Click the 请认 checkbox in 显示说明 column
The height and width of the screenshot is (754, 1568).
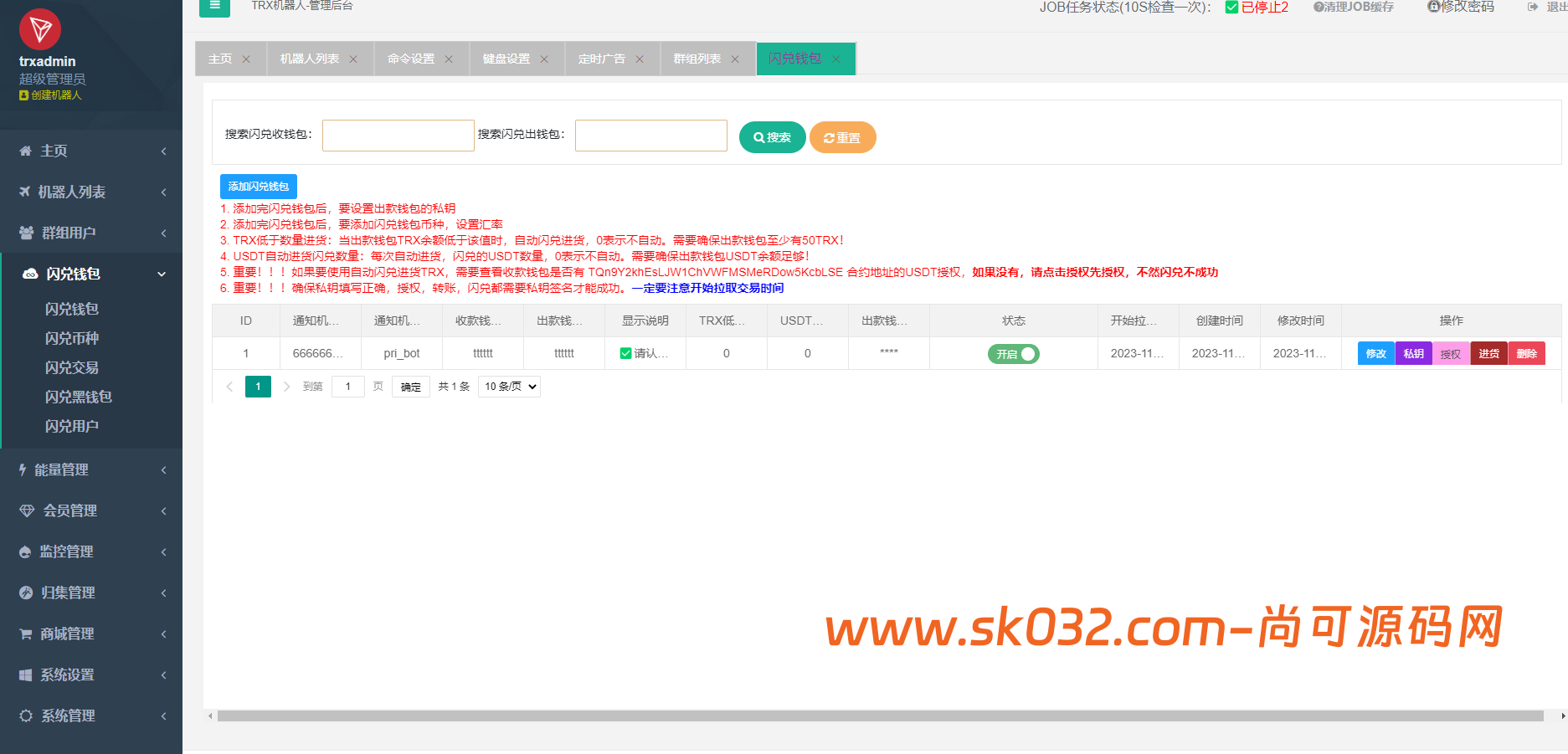click(625, 353)
